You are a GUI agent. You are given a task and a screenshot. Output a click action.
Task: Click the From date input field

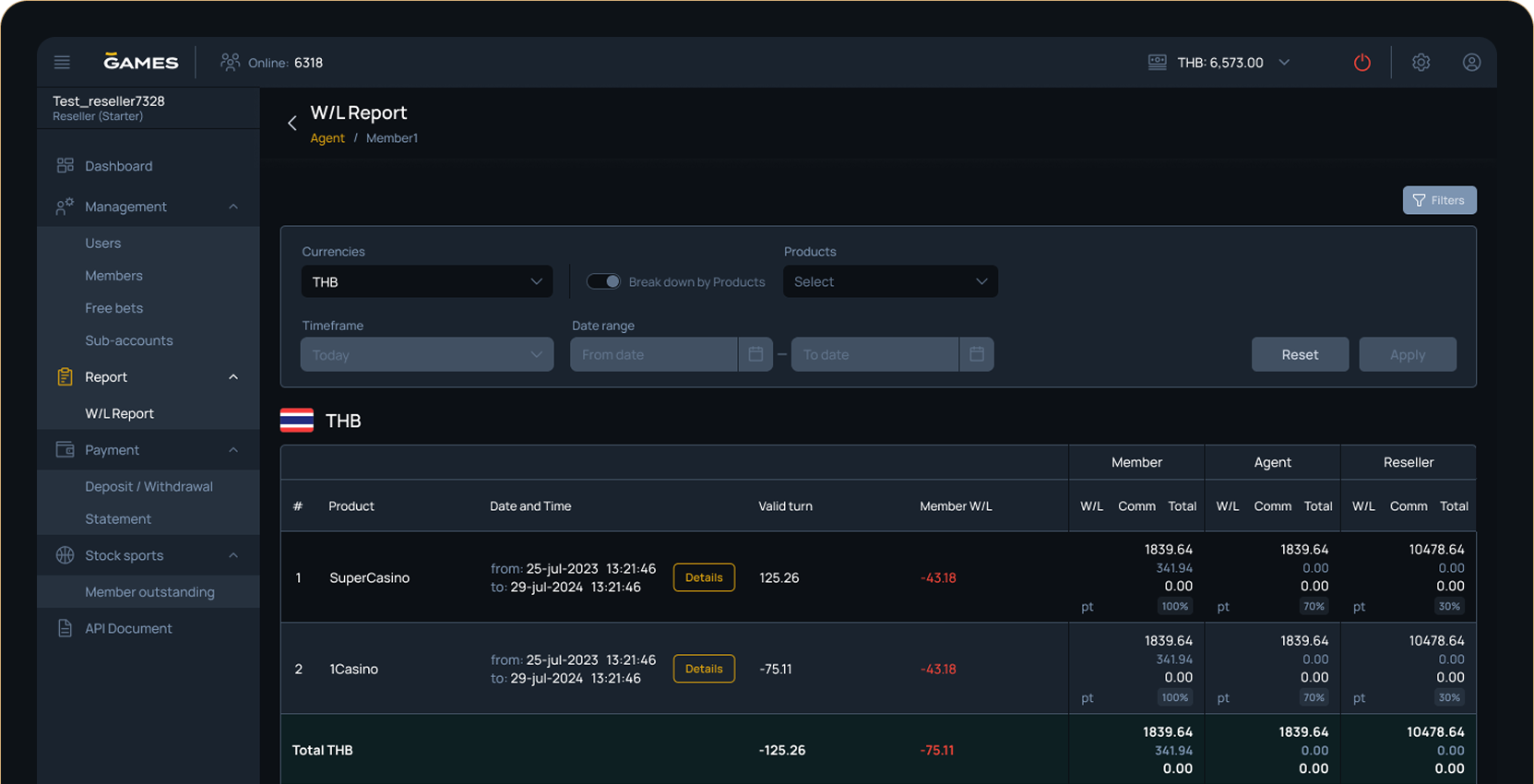653,354
